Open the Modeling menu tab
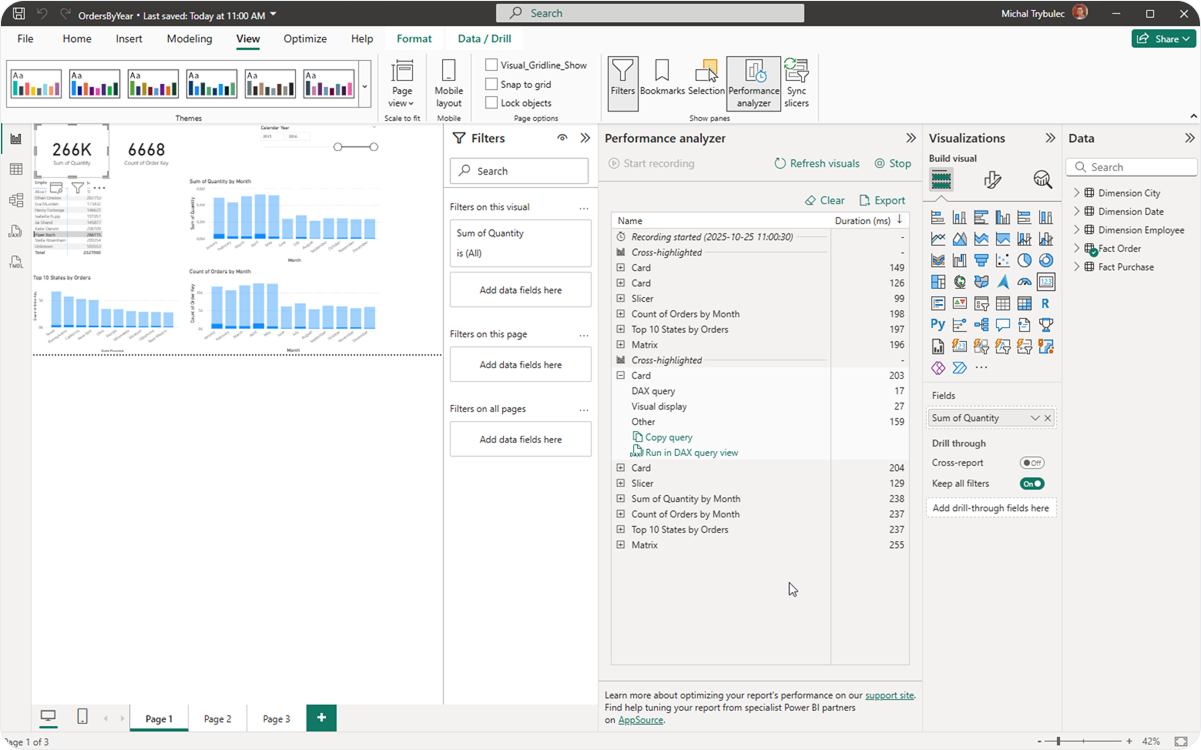 click(189, 38)
